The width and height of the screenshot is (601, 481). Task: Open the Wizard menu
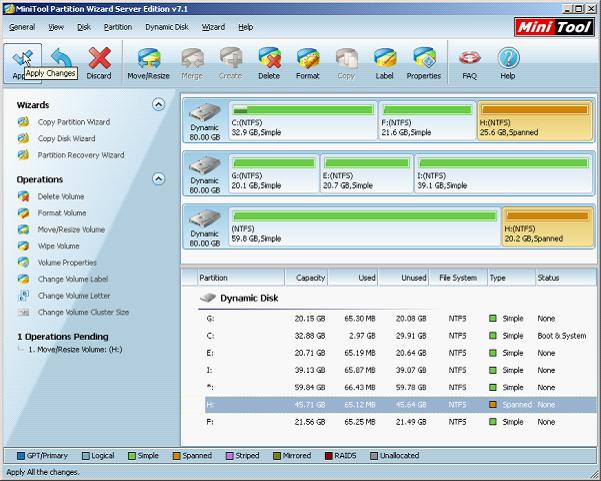pyautogui.click(x=213, y=27)
